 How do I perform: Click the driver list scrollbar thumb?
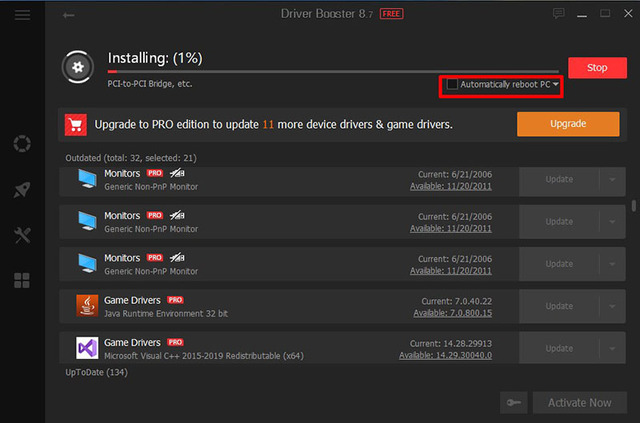point(634,205)
